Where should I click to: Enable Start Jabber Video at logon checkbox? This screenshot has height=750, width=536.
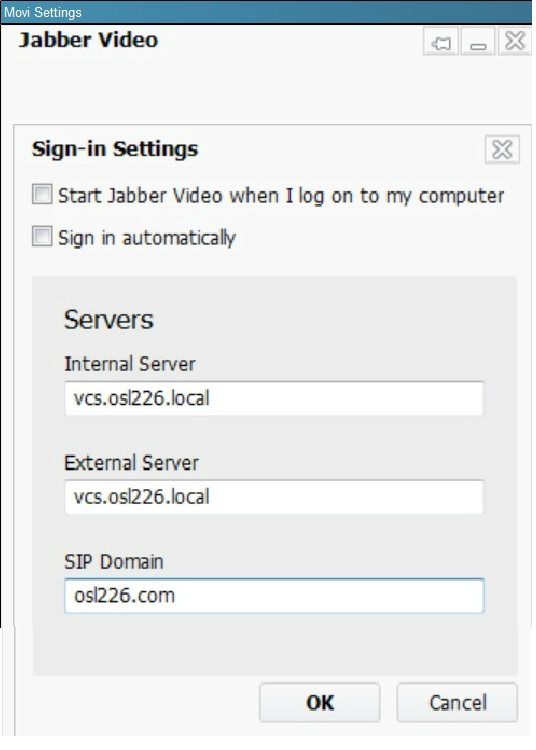click(42, 195)
